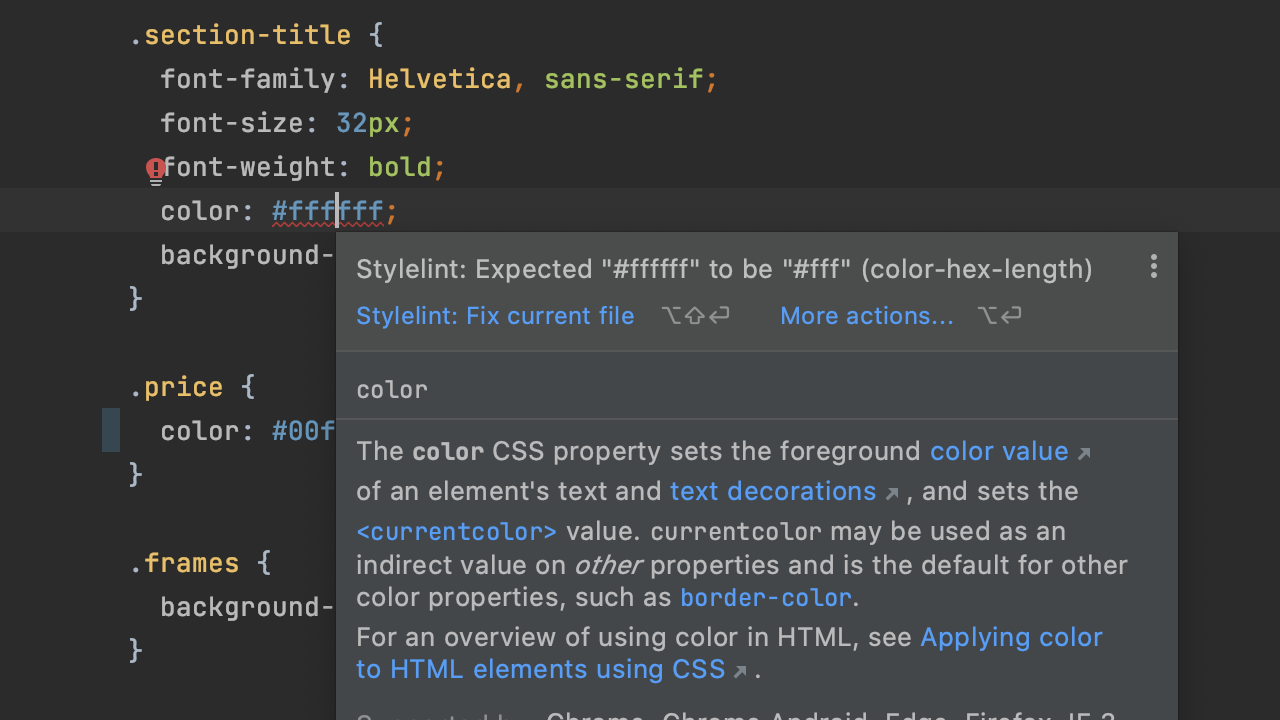Click the change marker in gutter beside .price color
The width and height of the screenshot is (1280, 720).
[x=111, y=430]
